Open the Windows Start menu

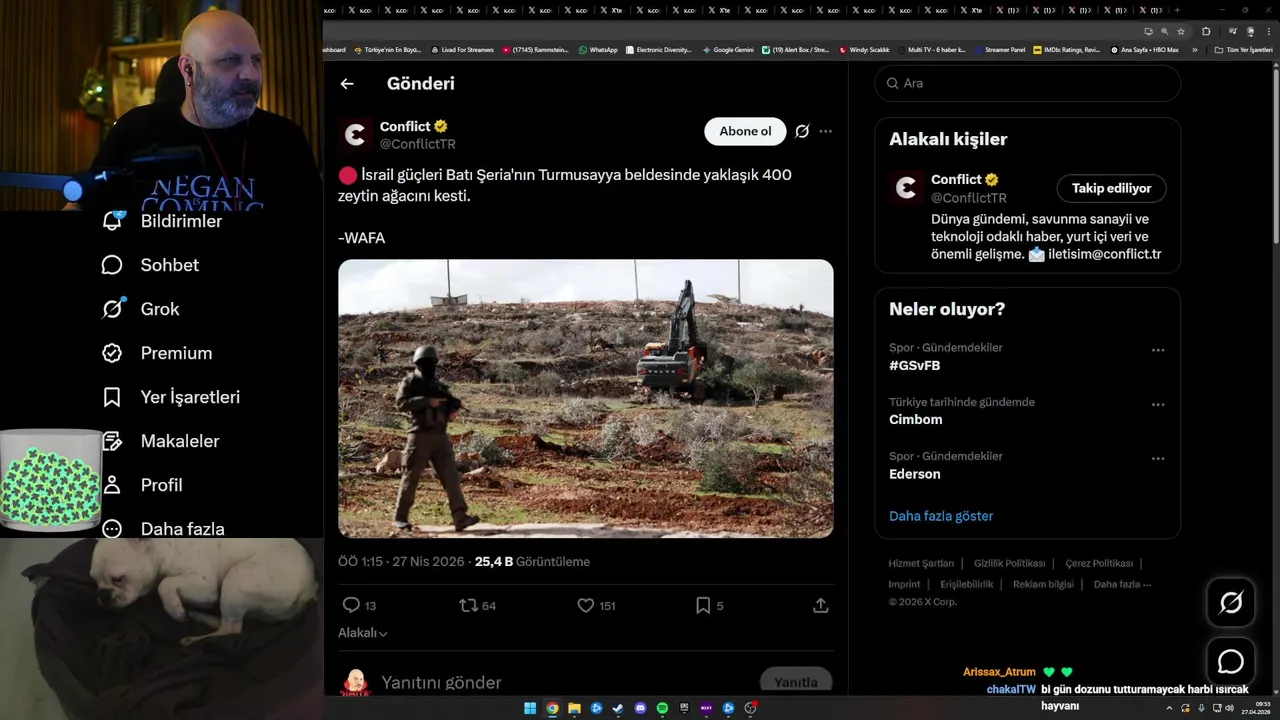530,708
